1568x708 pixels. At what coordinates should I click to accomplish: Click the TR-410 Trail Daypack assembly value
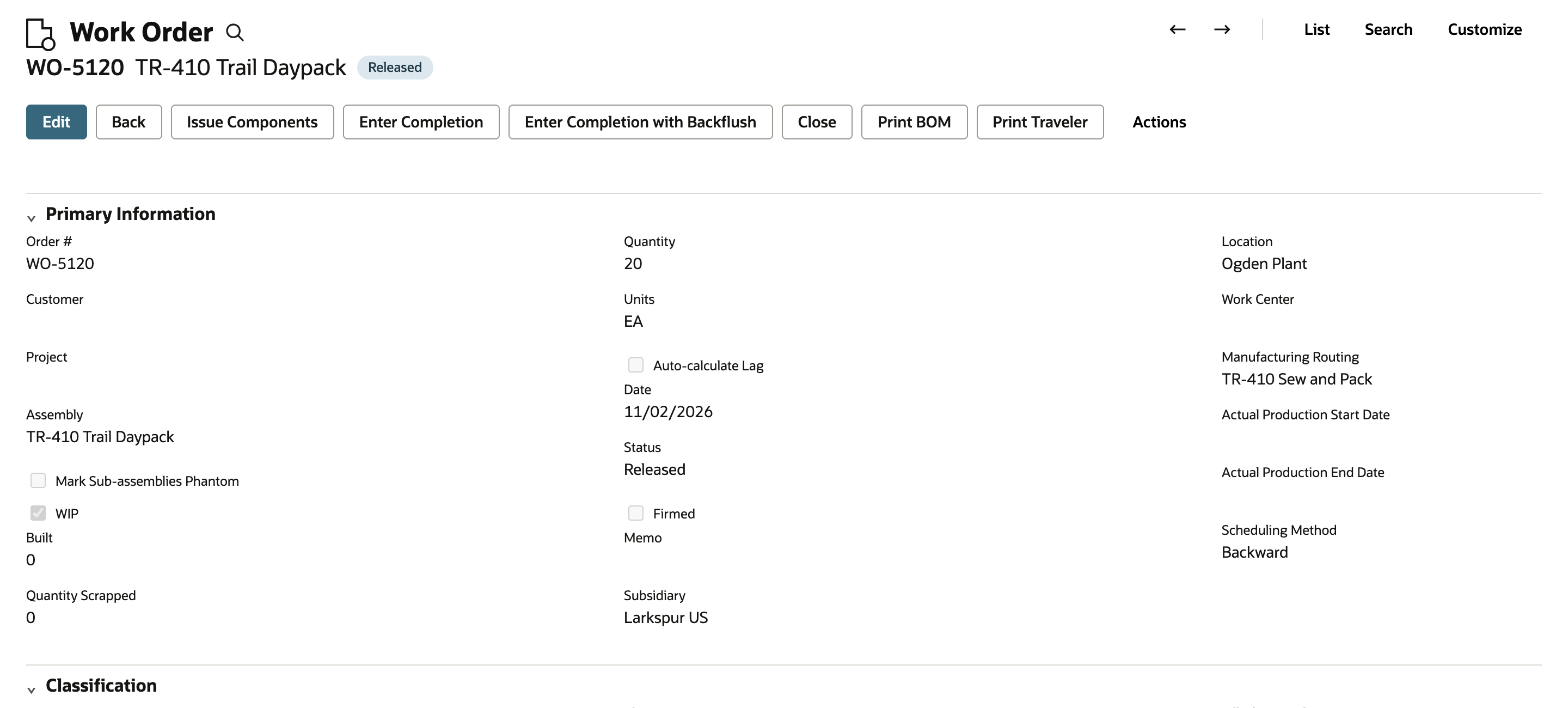(100, 437)
